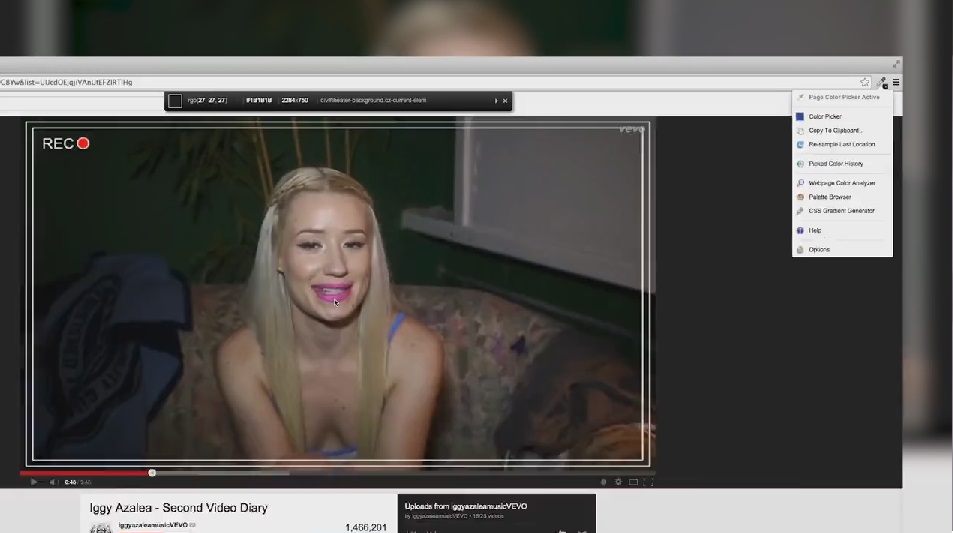The height and width of the screenshot is (533, 953).
Task: Open the iggyazaleamusicVEVO channel link
Action: [x=153, y=524]
